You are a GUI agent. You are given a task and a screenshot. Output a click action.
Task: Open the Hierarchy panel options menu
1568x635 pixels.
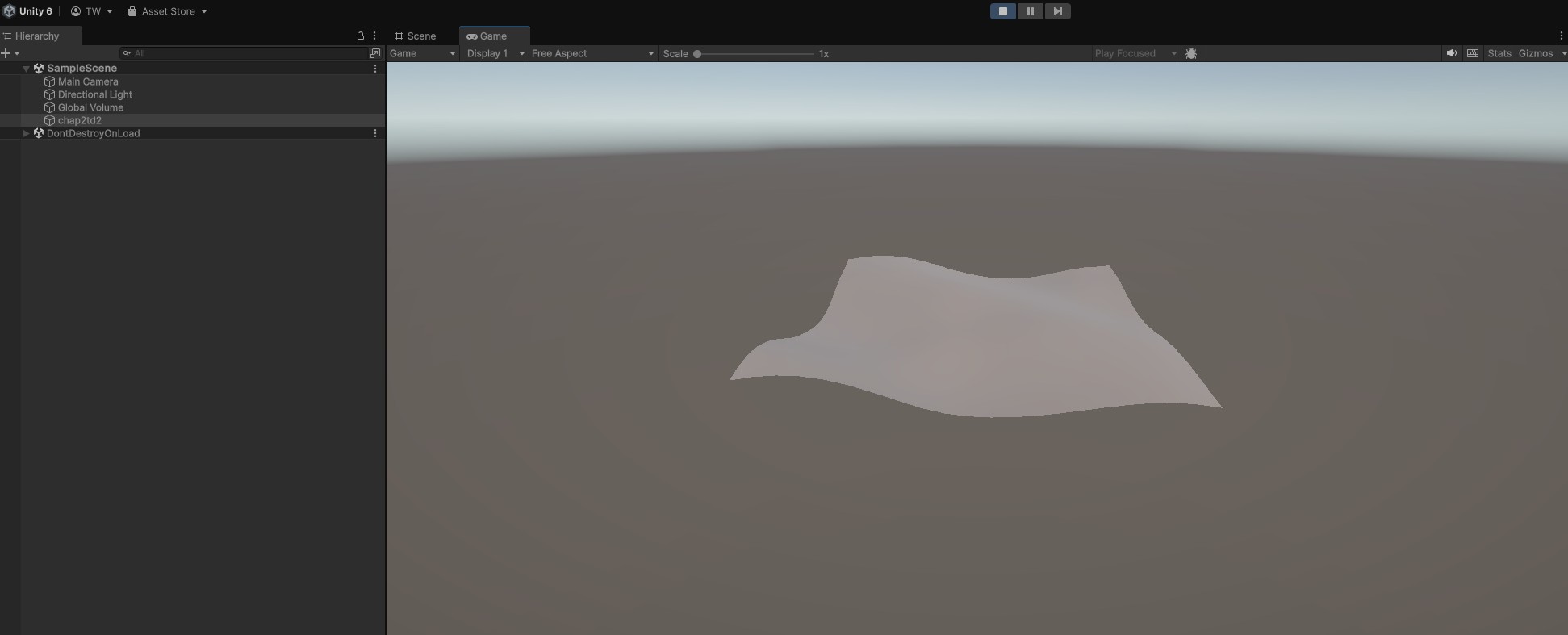(x=374, y=36)
